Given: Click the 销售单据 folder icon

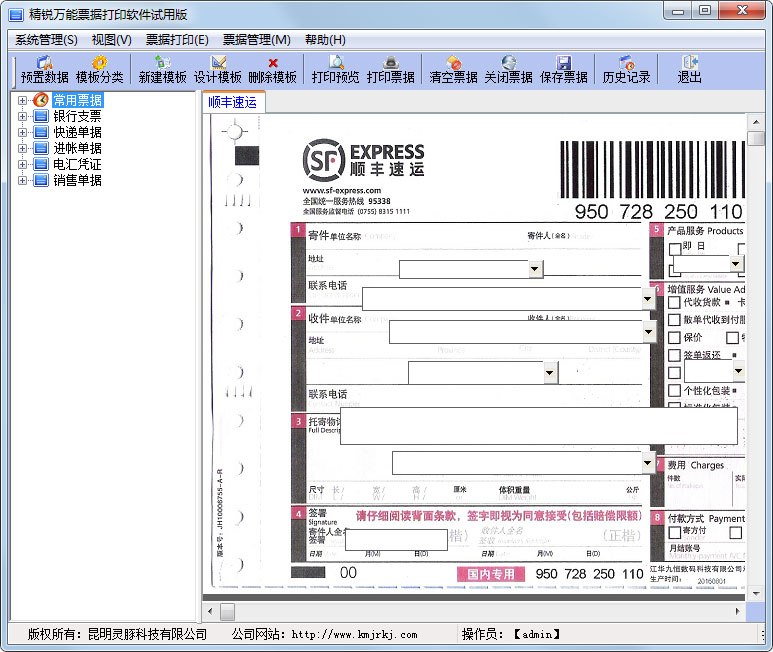Looking at the screenshot, I should 41,180.
